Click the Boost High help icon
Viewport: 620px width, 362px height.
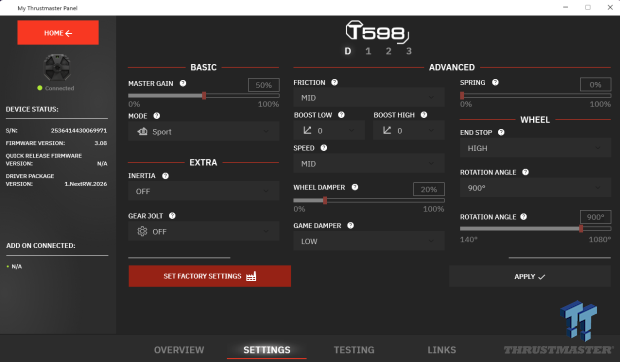(424, 115)
